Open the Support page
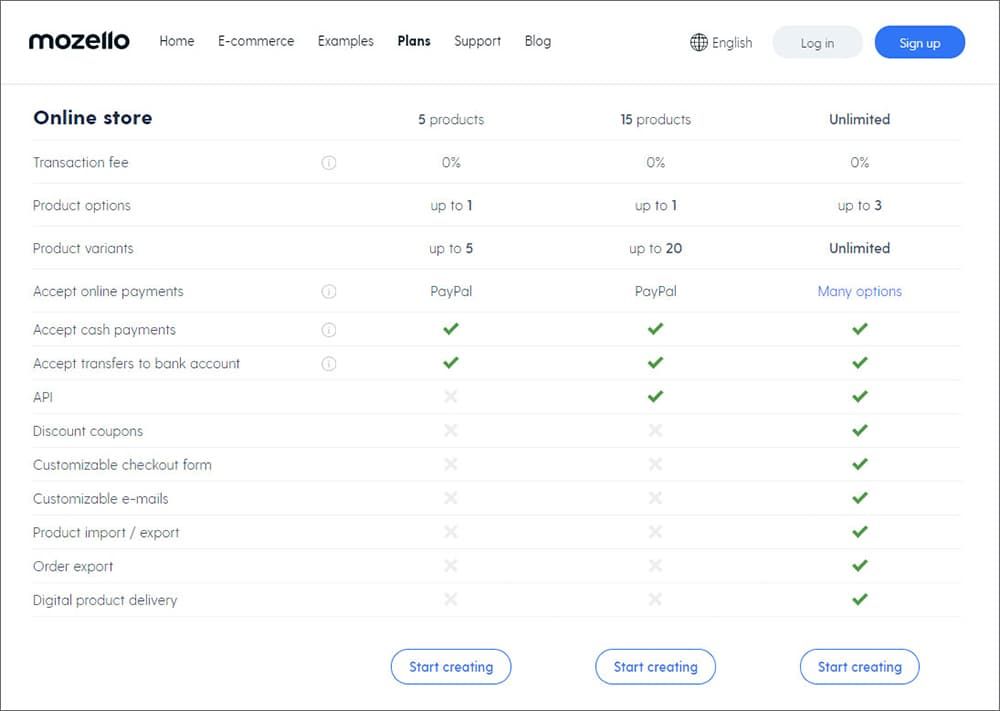Image resolution: width=1000 pixels, height=711 pixels. pyautogui.click(x=478, y=41)
